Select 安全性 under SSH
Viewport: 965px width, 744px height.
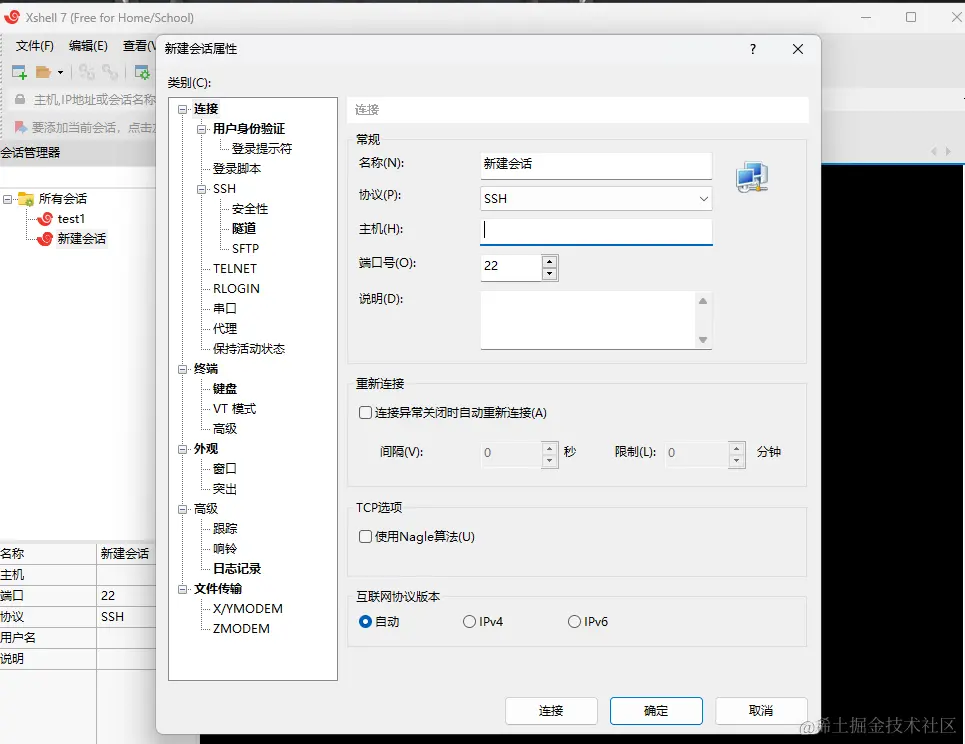(x=250, y=209)
